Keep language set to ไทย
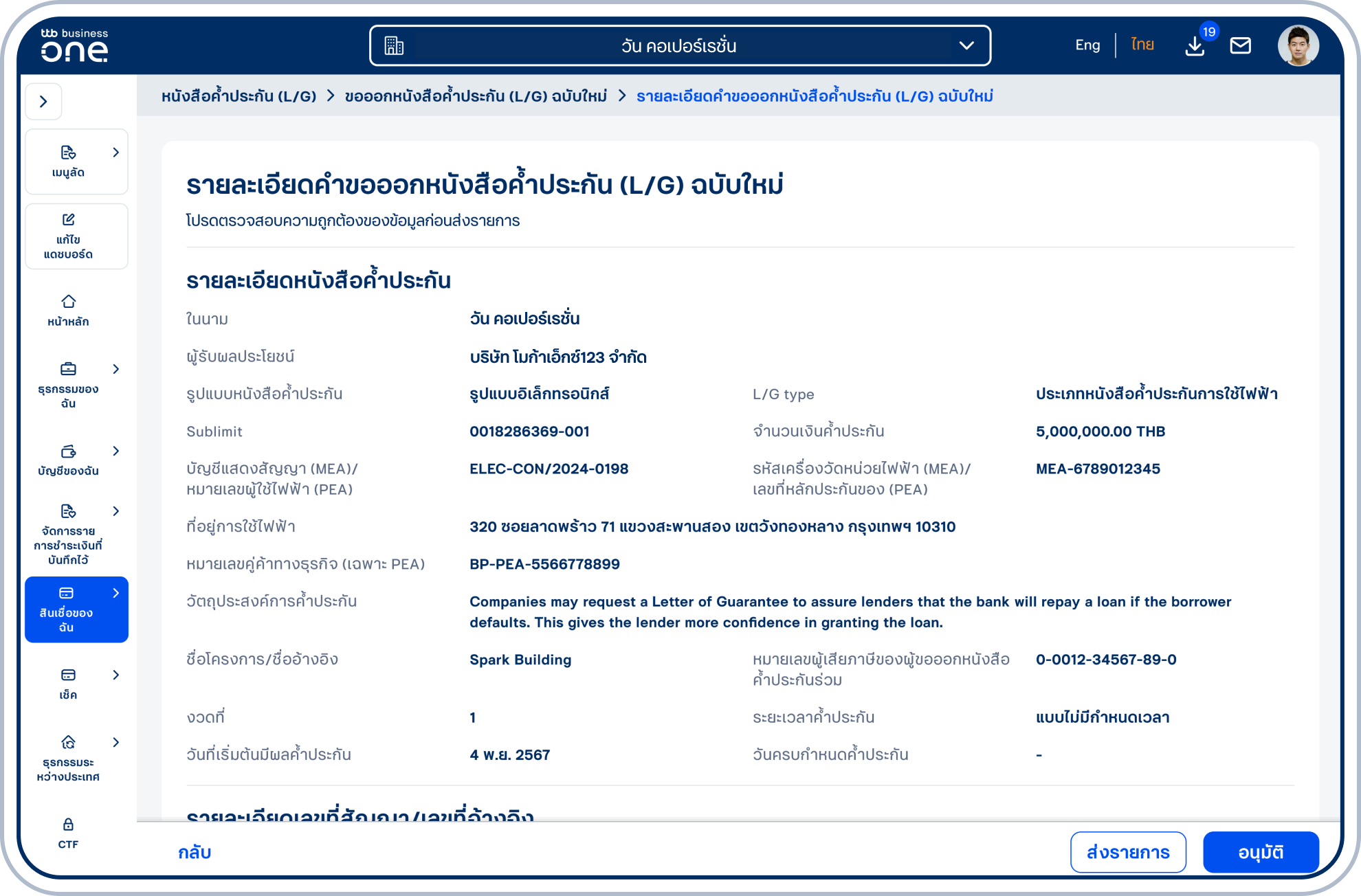 coord(1141,44)
